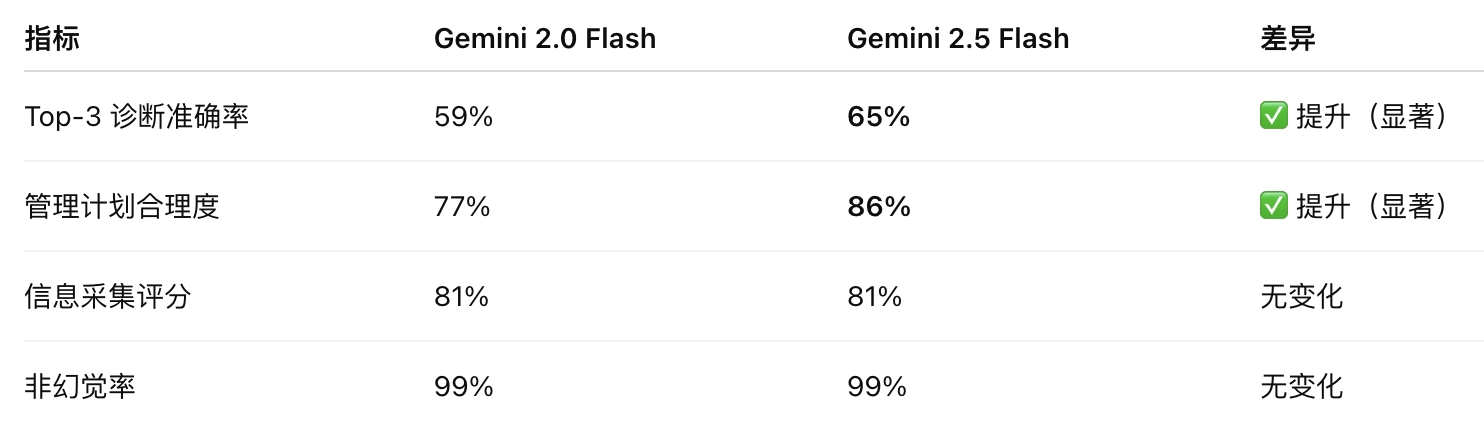The image size is (1484, 436).
Task: Click 无变化 in the 信息采集评分 row
Action: tap(1302, 297)
